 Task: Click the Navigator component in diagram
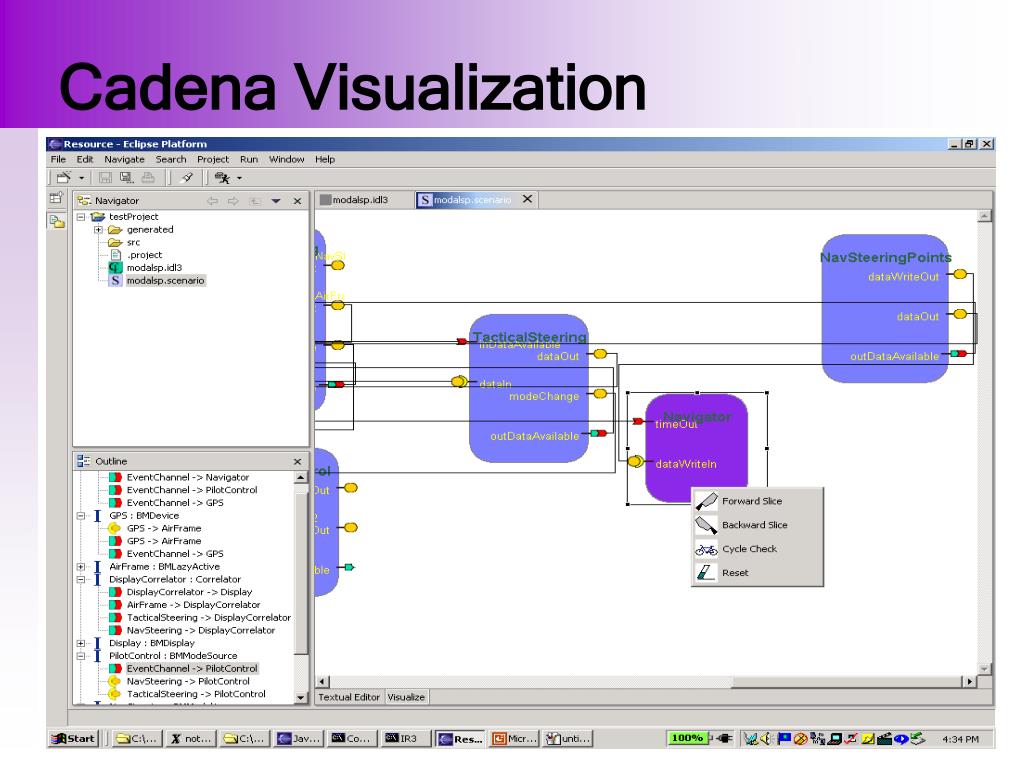coord(697,448)
